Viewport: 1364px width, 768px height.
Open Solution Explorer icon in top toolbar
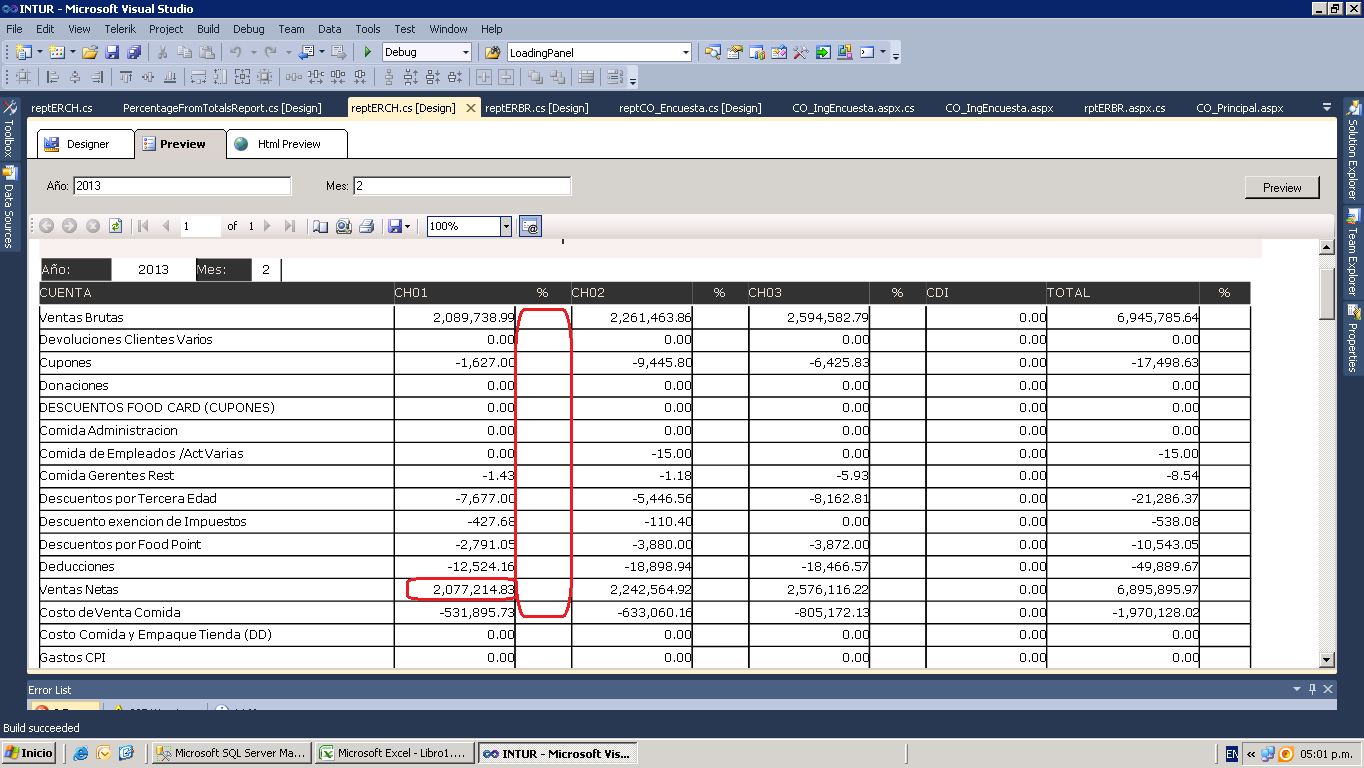712,52
